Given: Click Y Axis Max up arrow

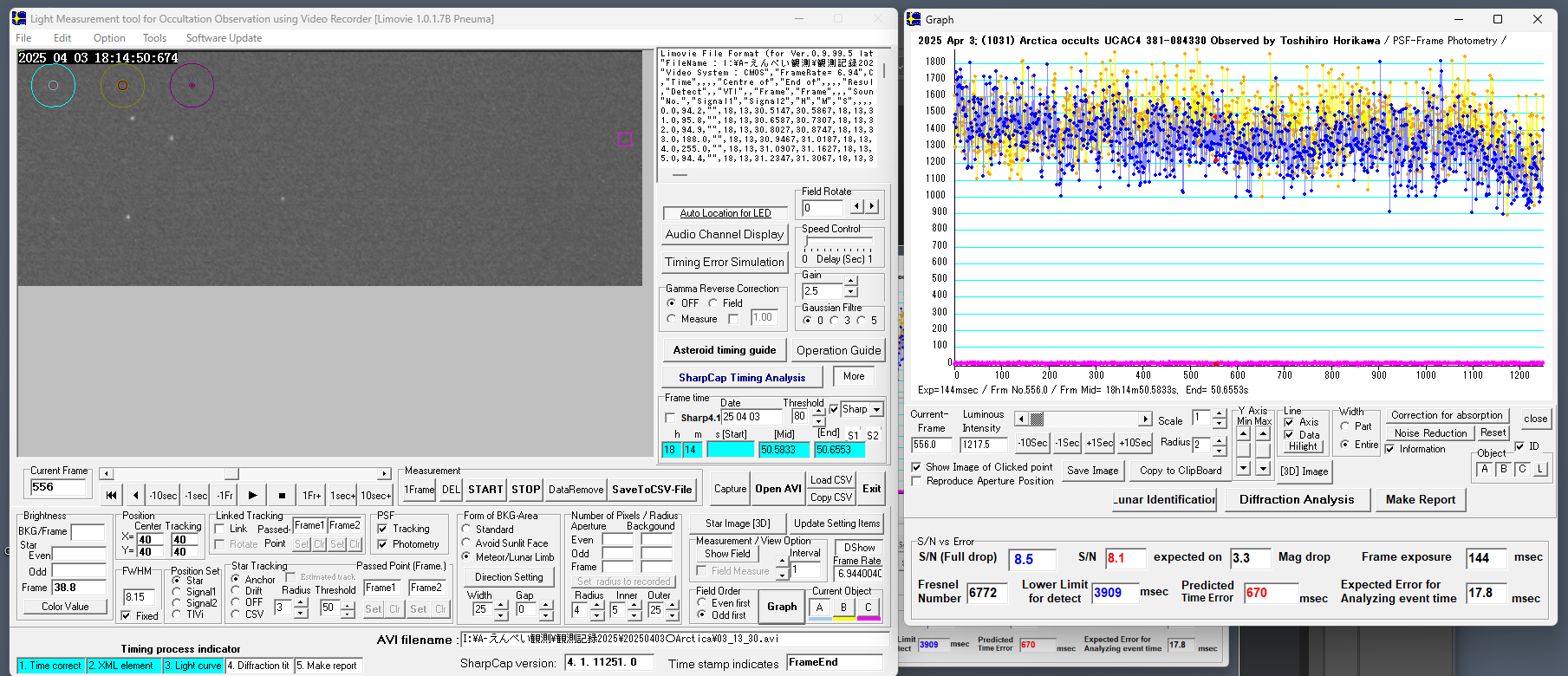Looking at the screenshot, I should coord(1262,433).
